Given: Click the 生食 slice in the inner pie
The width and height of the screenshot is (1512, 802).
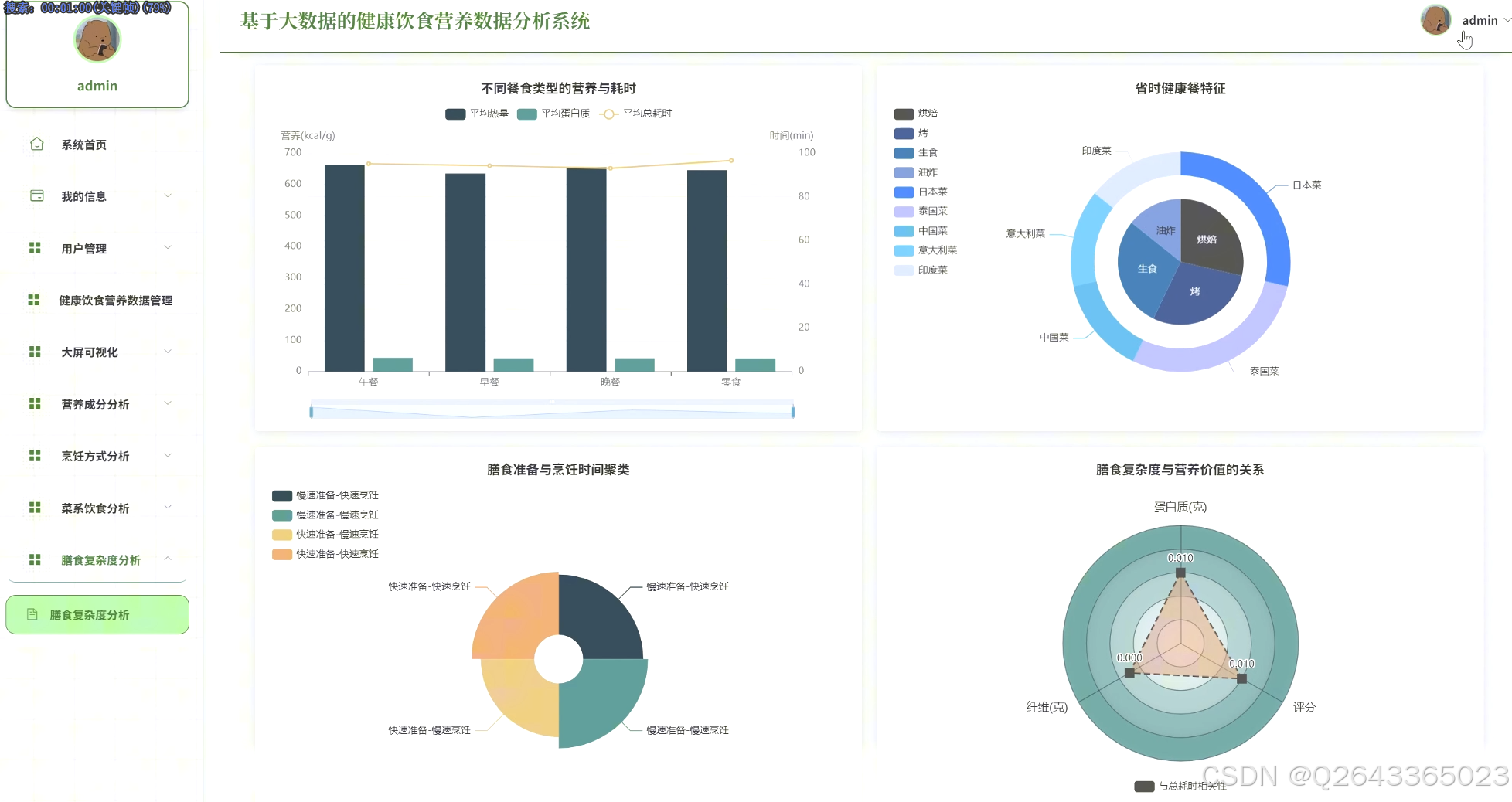Looking at the screenshot, I should coord(1147,270).
